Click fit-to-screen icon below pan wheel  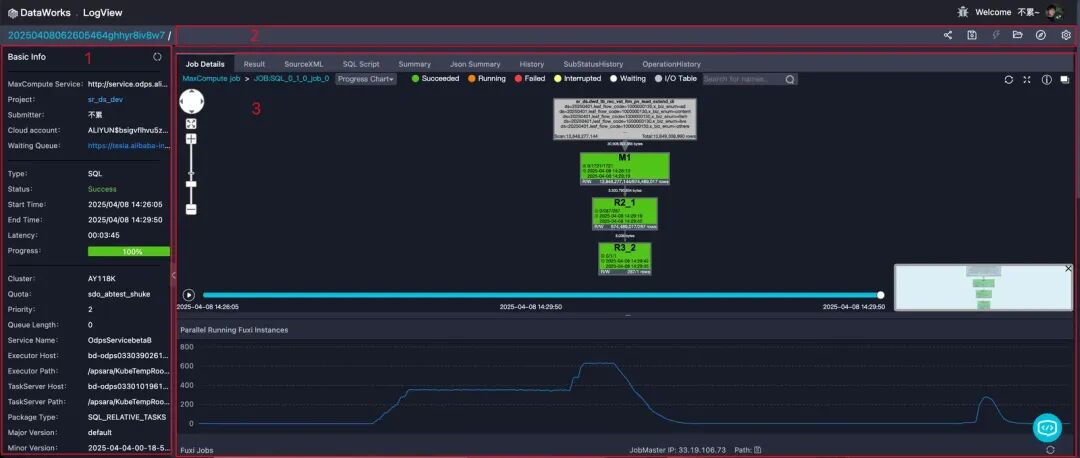click(x=191, y=123)
